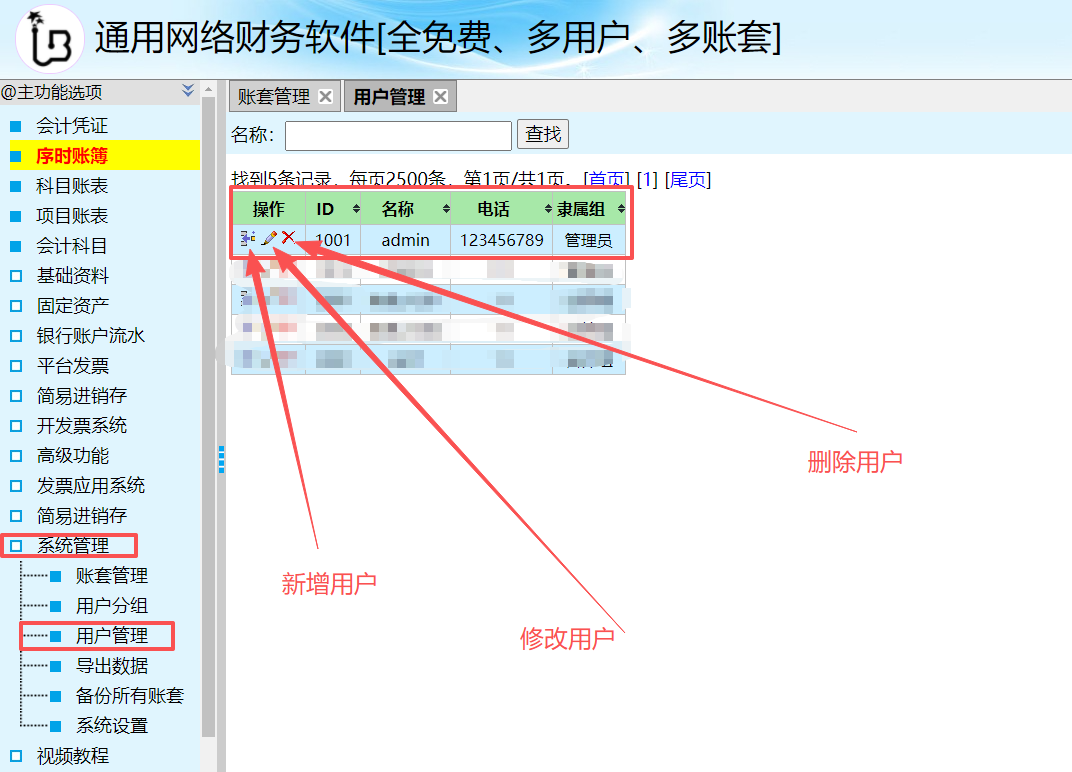1072x772 pixels.
Task: Go to the 首页 first page link
Action: [606, 180]
